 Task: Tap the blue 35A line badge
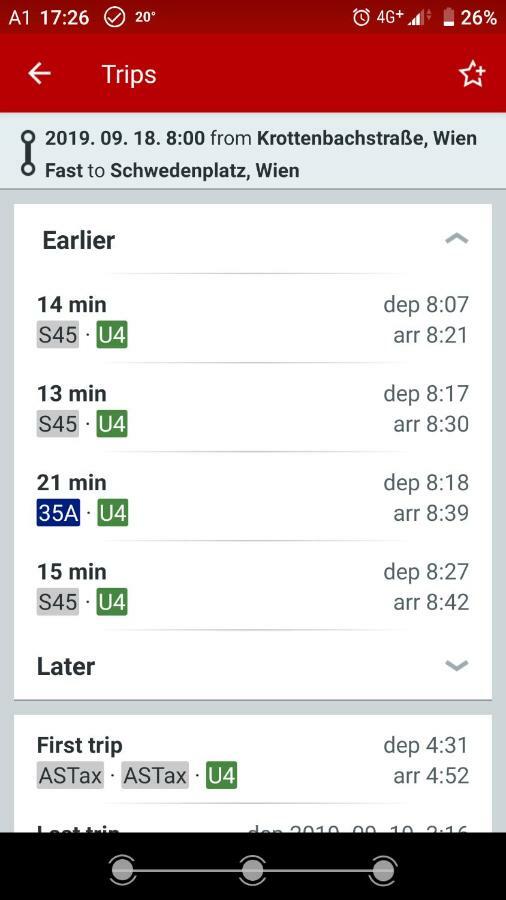pyautogui.click(x=58, y=513)
